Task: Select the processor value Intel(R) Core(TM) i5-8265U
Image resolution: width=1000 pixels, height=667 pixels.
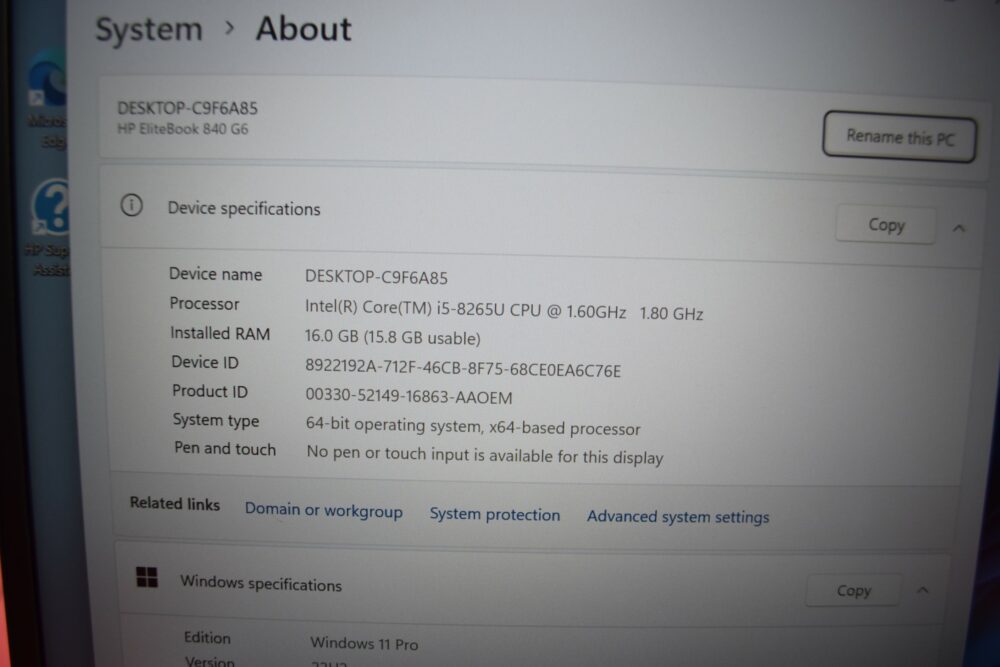Action: pos(404,309)
